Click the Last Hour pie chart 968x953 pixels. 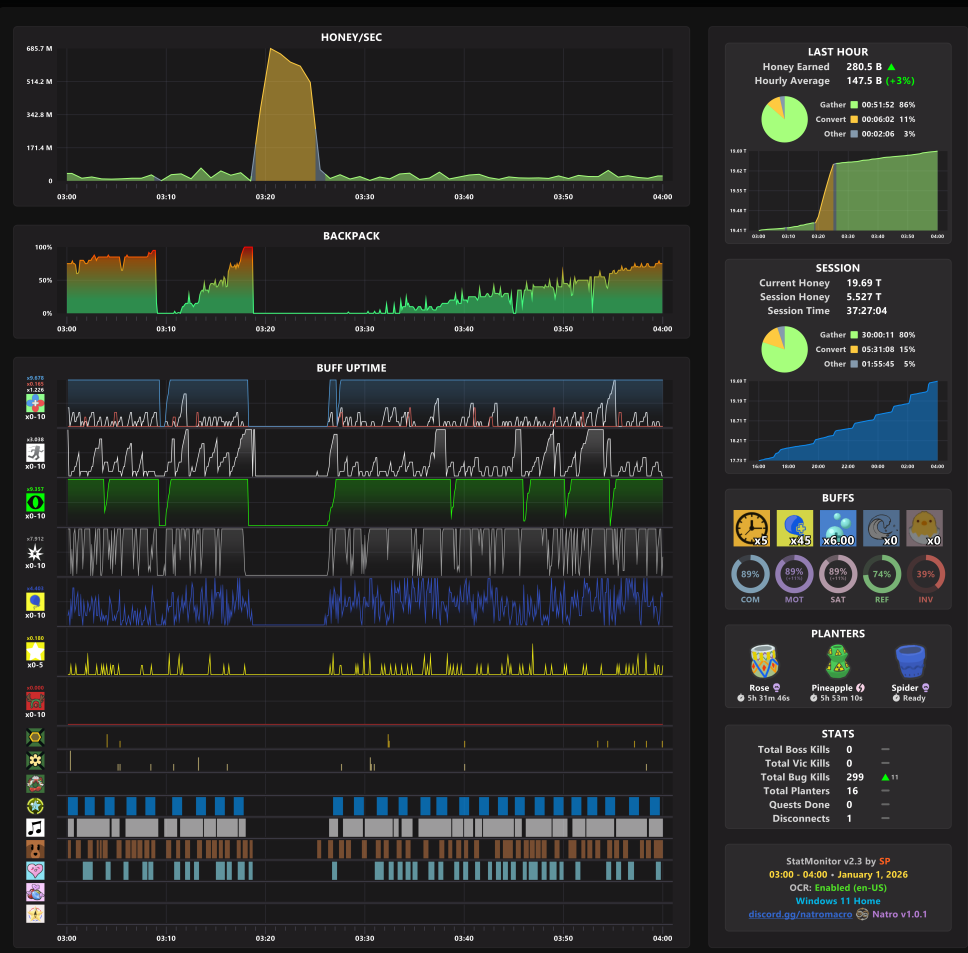pos(785,119)
